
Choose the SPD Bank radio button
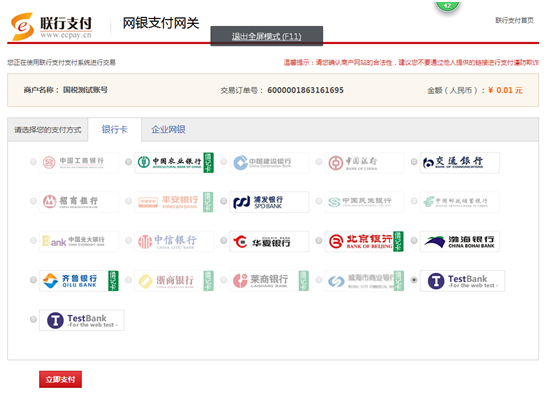pyautogui.click(x=224, y=201)
